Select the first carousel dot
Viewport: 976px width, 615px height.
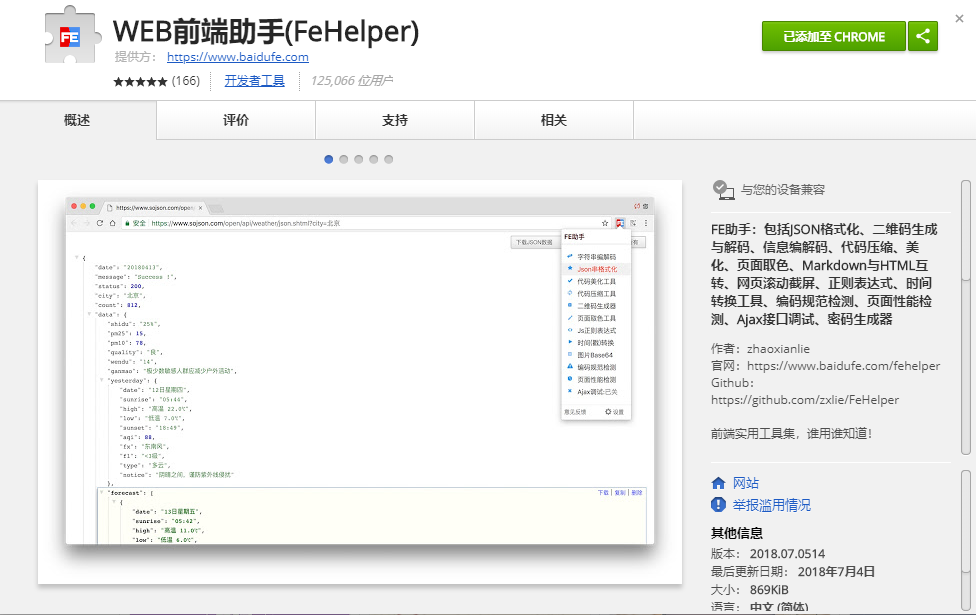pyautogui.click(x=329, y=159)
